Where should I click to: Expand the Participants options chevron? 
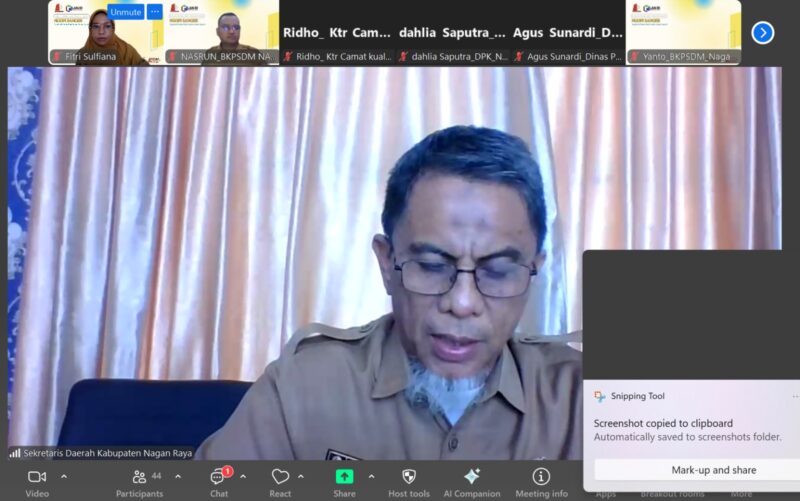[178, 477]
